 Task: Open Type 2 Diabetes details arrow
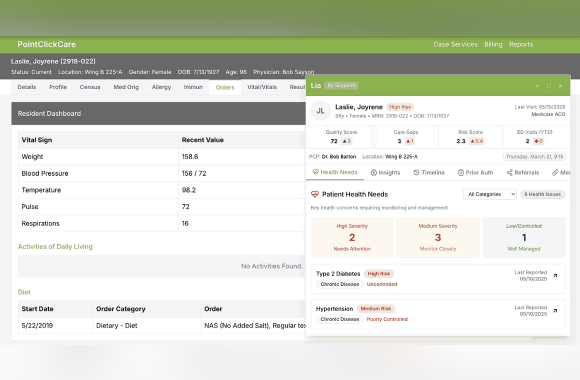555,276
